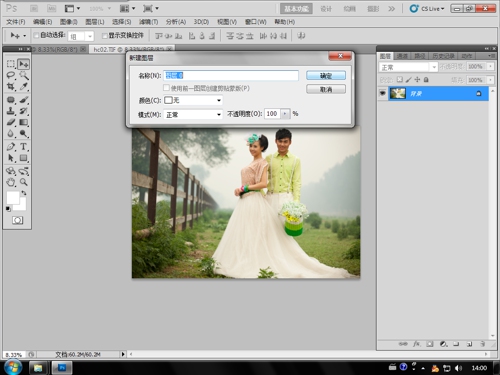Open Layers panel fill arrow

490,80
